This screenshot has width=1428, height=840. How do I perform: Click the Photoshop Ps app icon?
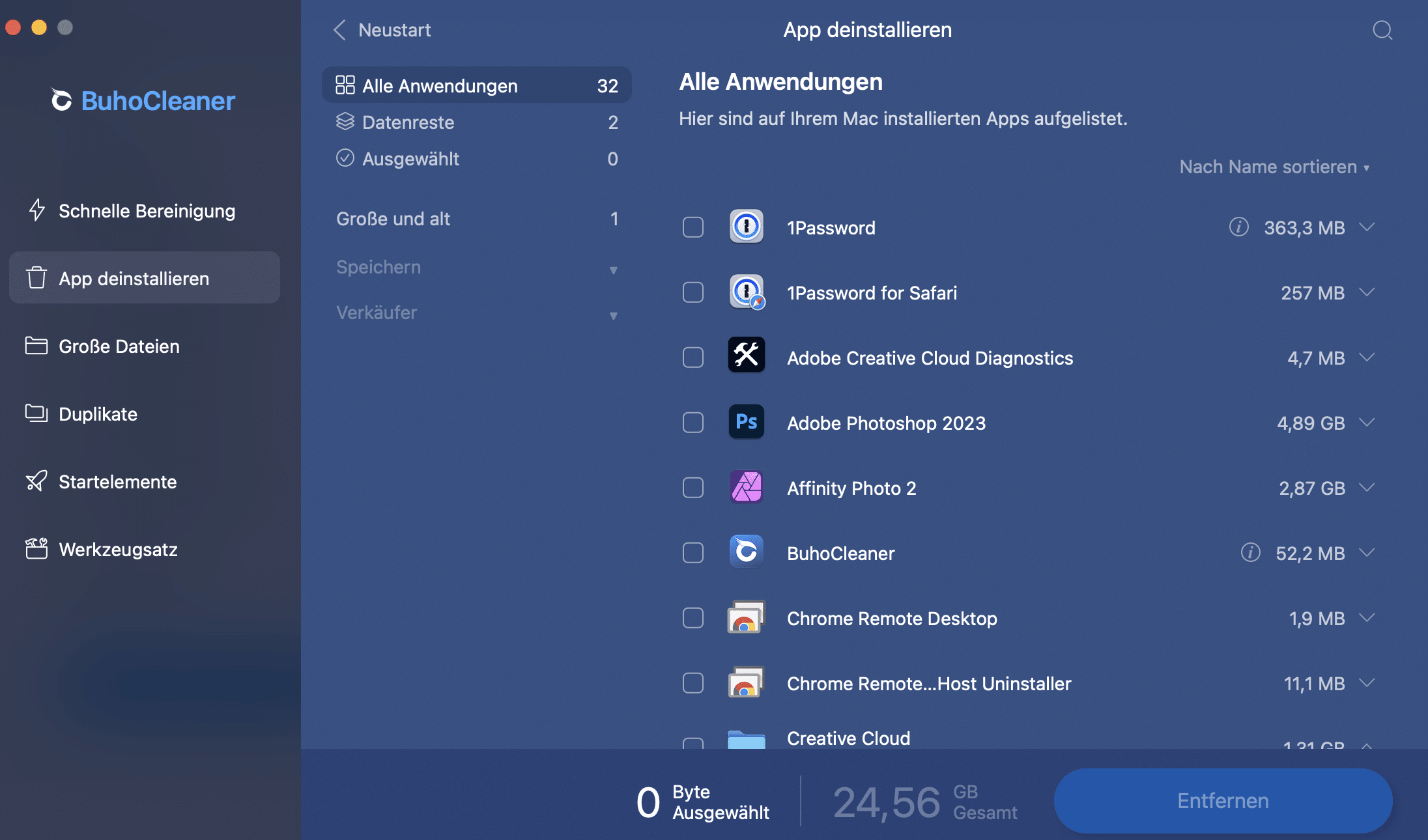747,421
